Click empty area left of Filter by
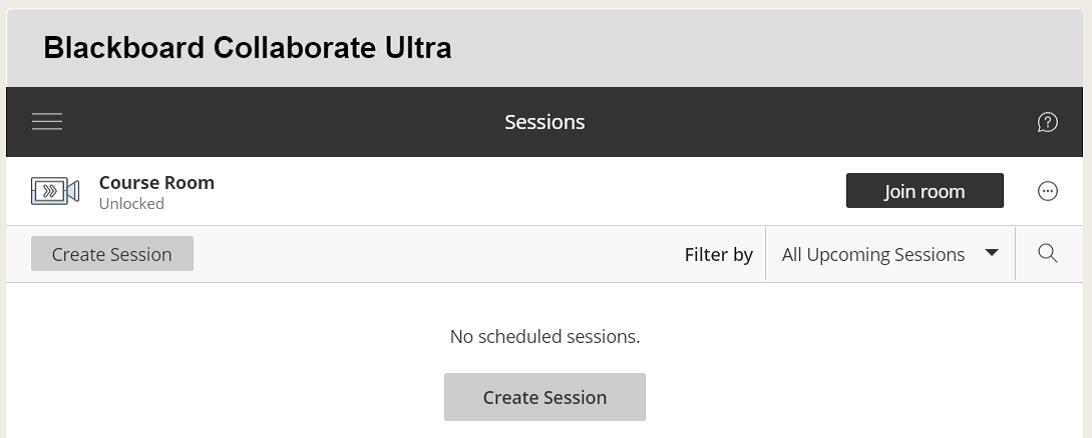1092x438 pixels. point(430,254)
